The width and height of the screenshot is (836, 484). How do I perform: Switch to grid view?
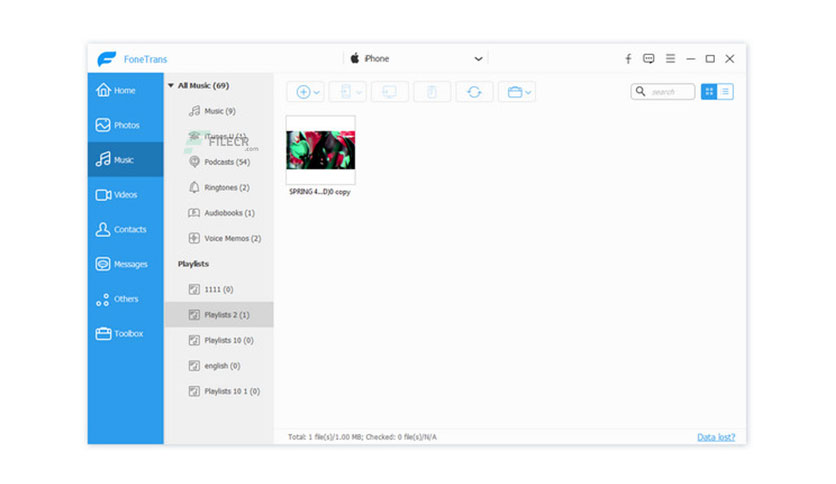[709, 92]
